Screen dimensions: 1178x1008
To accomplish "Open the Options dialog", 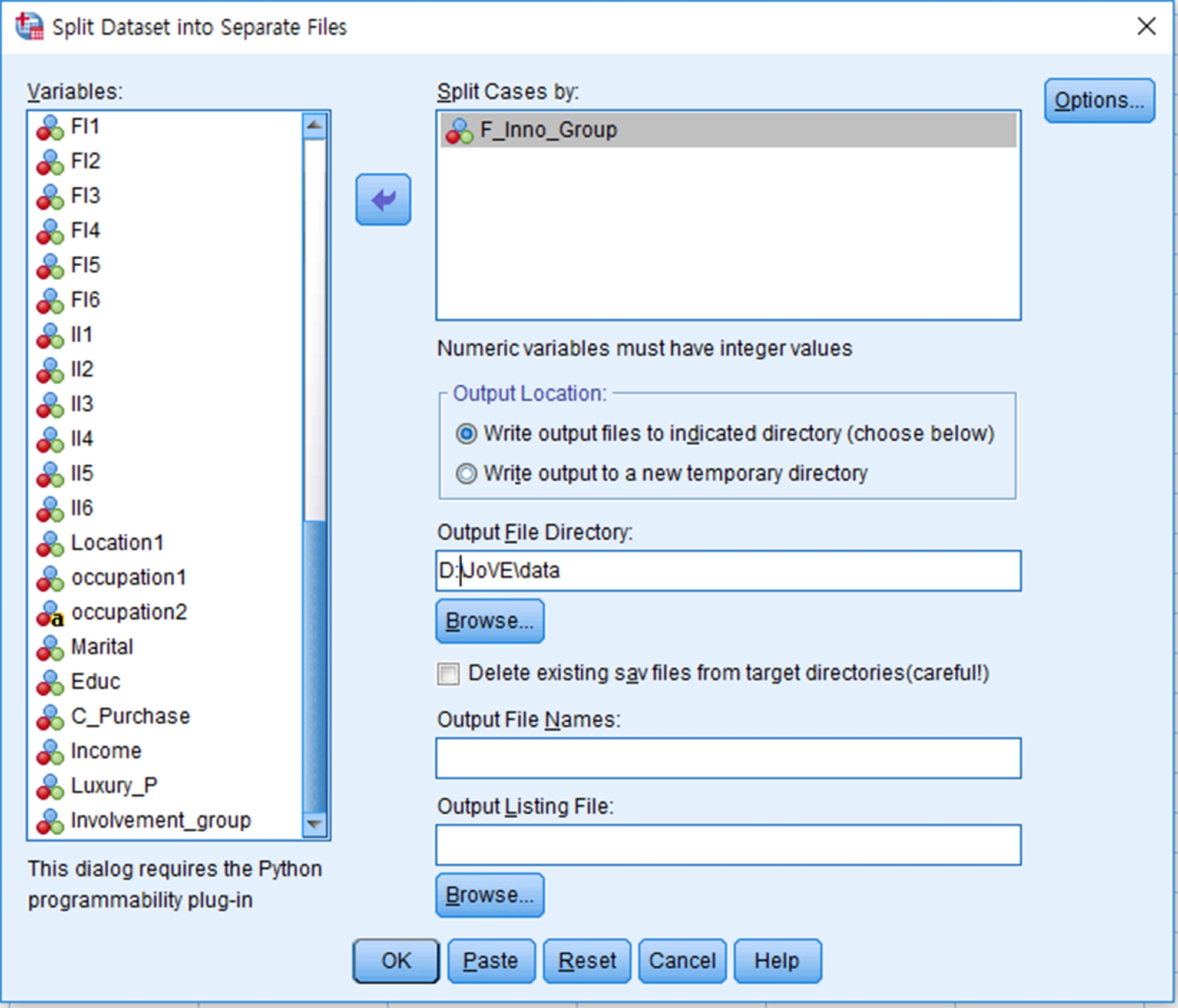I will (x=1099, y=101).
